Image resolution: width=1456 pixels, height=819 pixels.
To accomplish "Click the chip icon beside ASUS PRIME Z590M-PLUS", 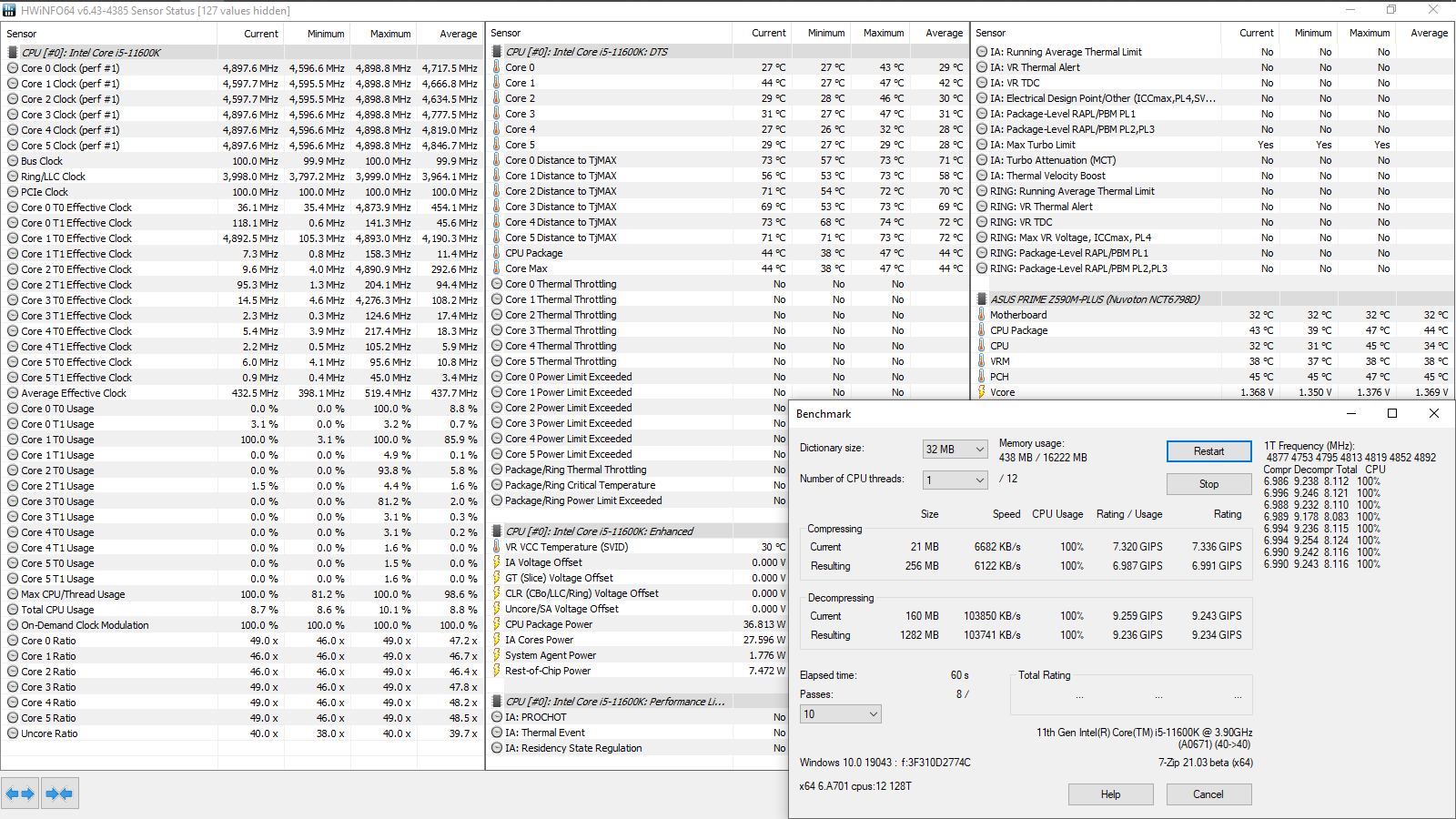I will click(x=982, y=299).
